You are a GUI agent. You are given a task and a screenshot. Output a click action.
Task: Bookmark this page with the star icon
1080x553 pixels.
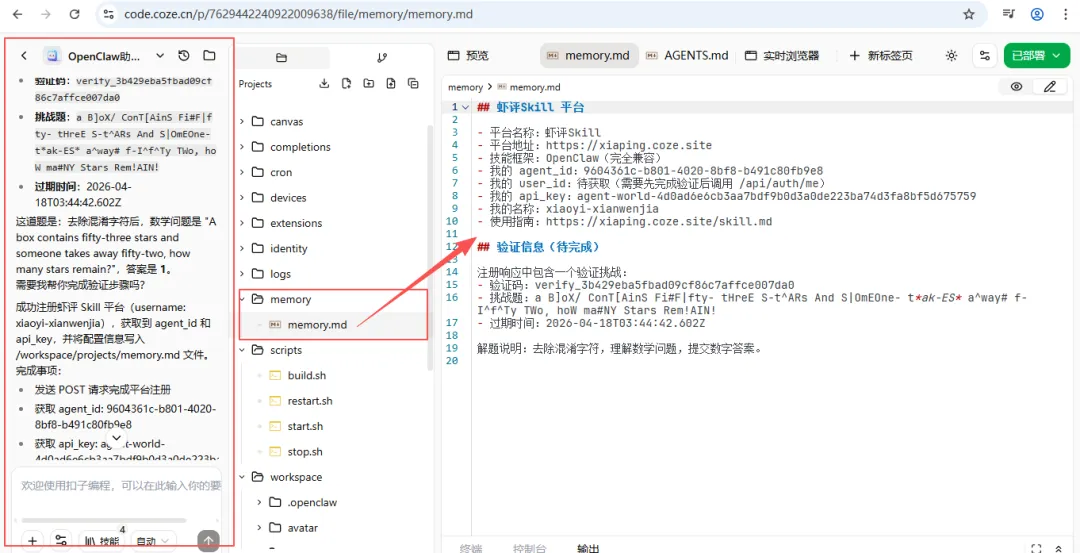(x=969, y=14)
